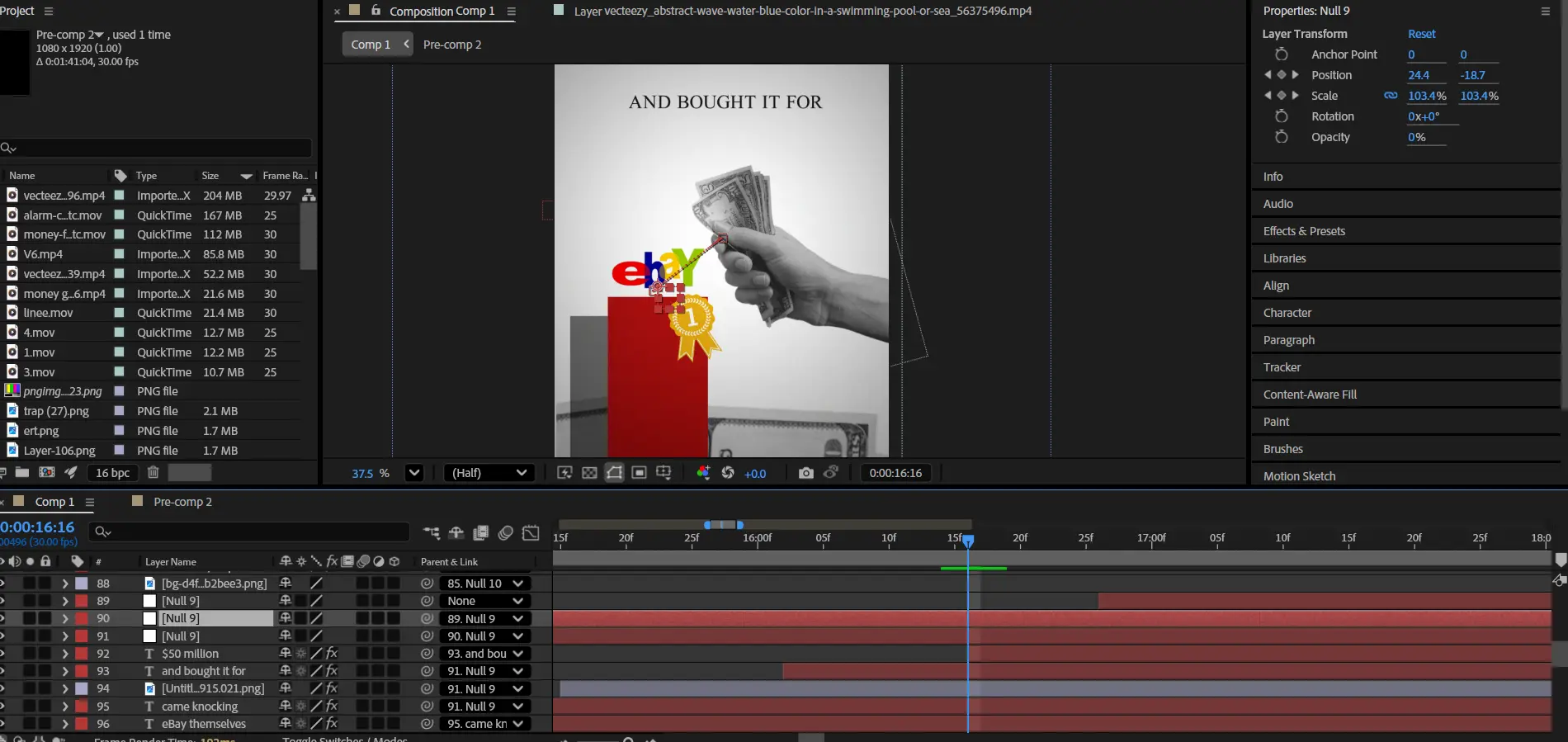The width and height of the screenshot is (1568, 742).
Task: Toggle the transparency grid in viewer
Action: click(x=589, y=473)
